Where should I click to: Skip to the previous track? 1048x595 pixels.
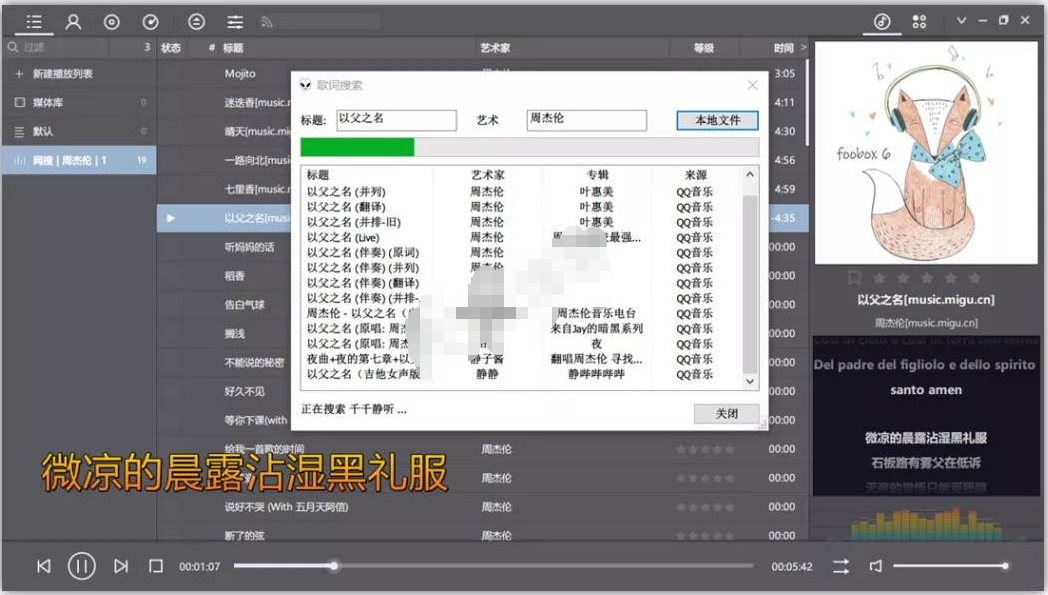43,566
